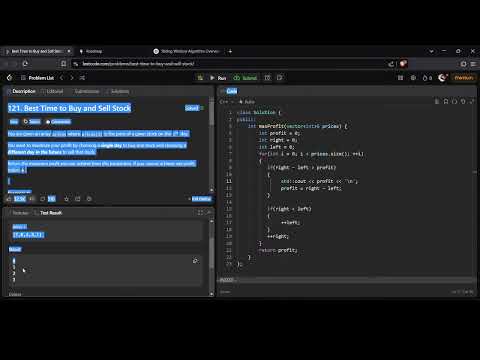Open the layout icon in the top bar
Image resolution: width=480 pixels, height=360 pixels.
point(400,78)
